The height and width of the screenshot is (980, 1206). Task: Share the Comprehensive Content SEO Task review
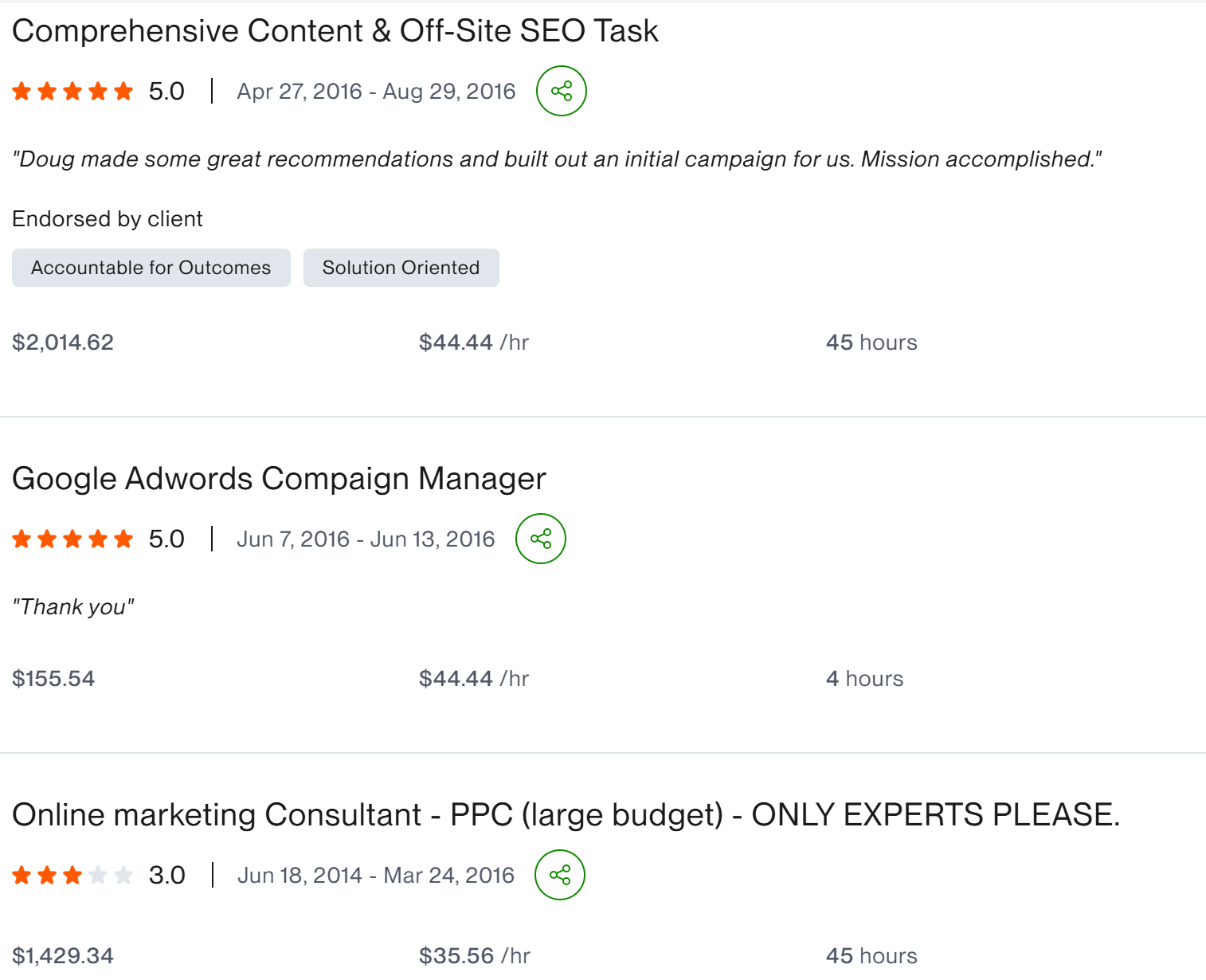(562, 91)
